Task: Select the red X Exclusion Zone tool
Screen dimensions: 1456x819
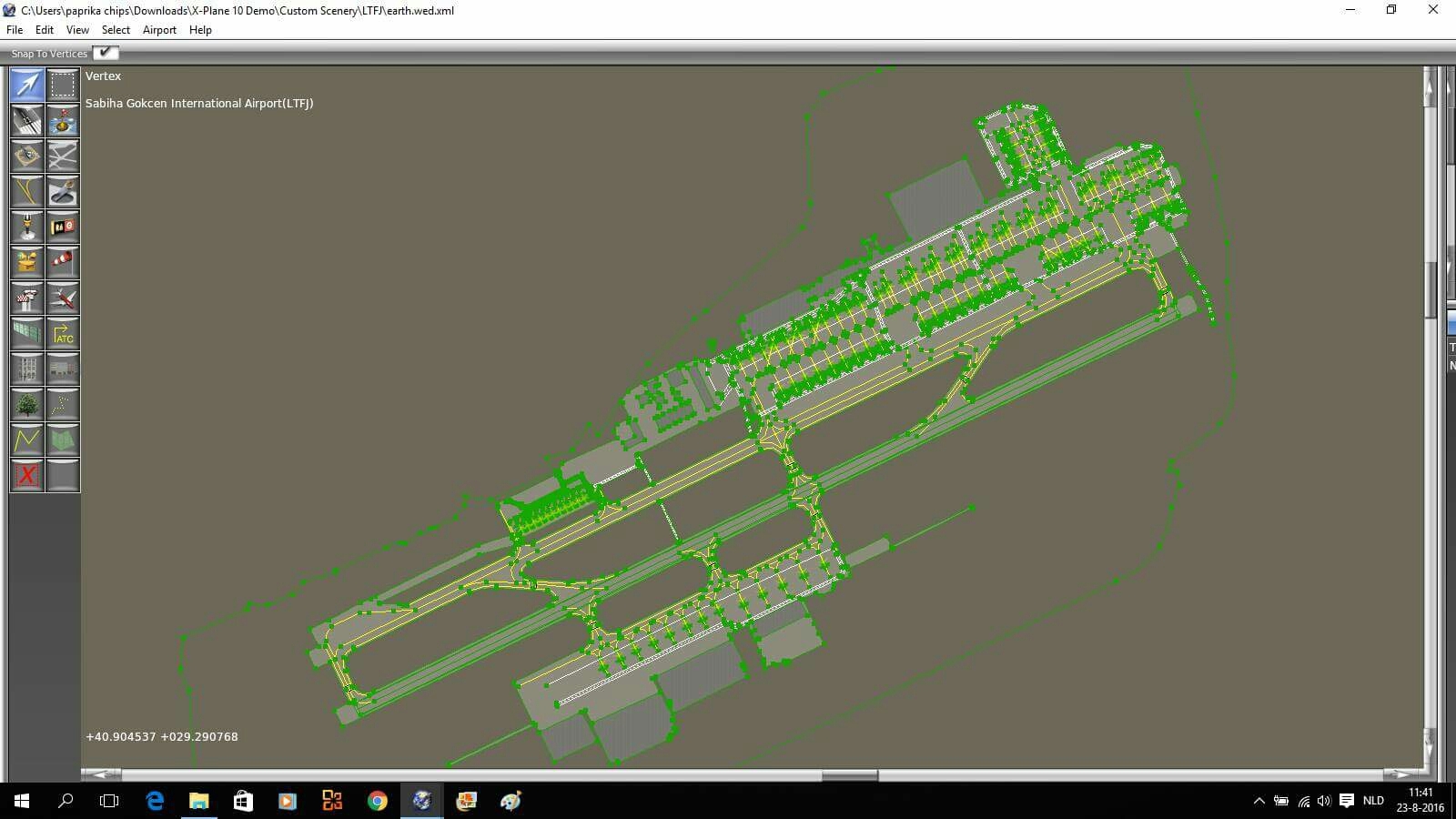Action: click(27, 475)
